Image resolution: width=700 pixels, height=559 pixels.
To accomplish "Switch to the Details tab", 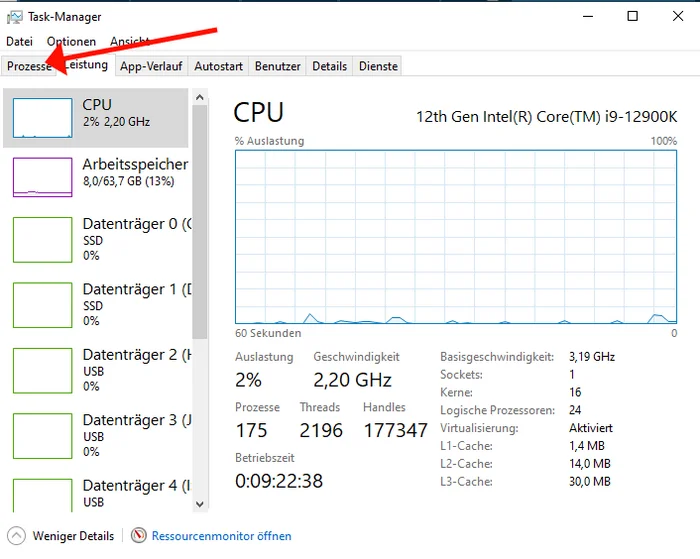I will coord(329,66).
